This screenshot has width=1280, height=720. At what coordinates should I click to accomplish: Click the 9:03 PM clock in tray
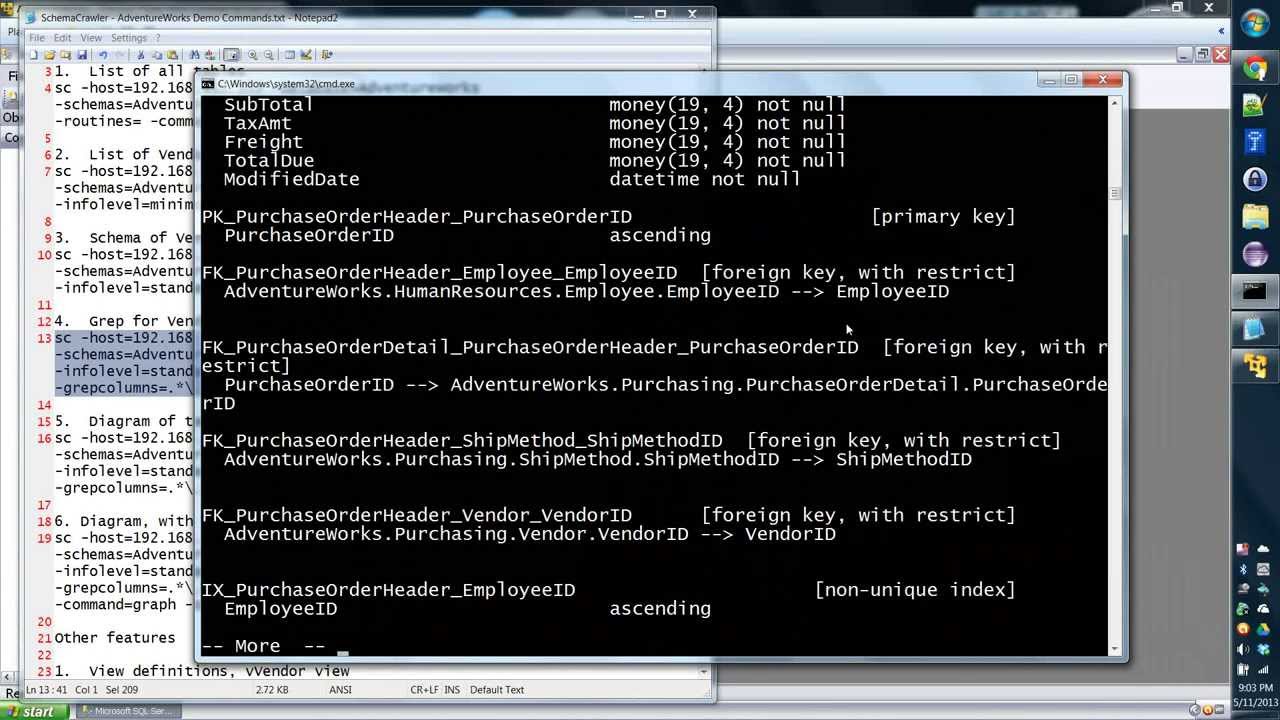(x=1255, y=688)
